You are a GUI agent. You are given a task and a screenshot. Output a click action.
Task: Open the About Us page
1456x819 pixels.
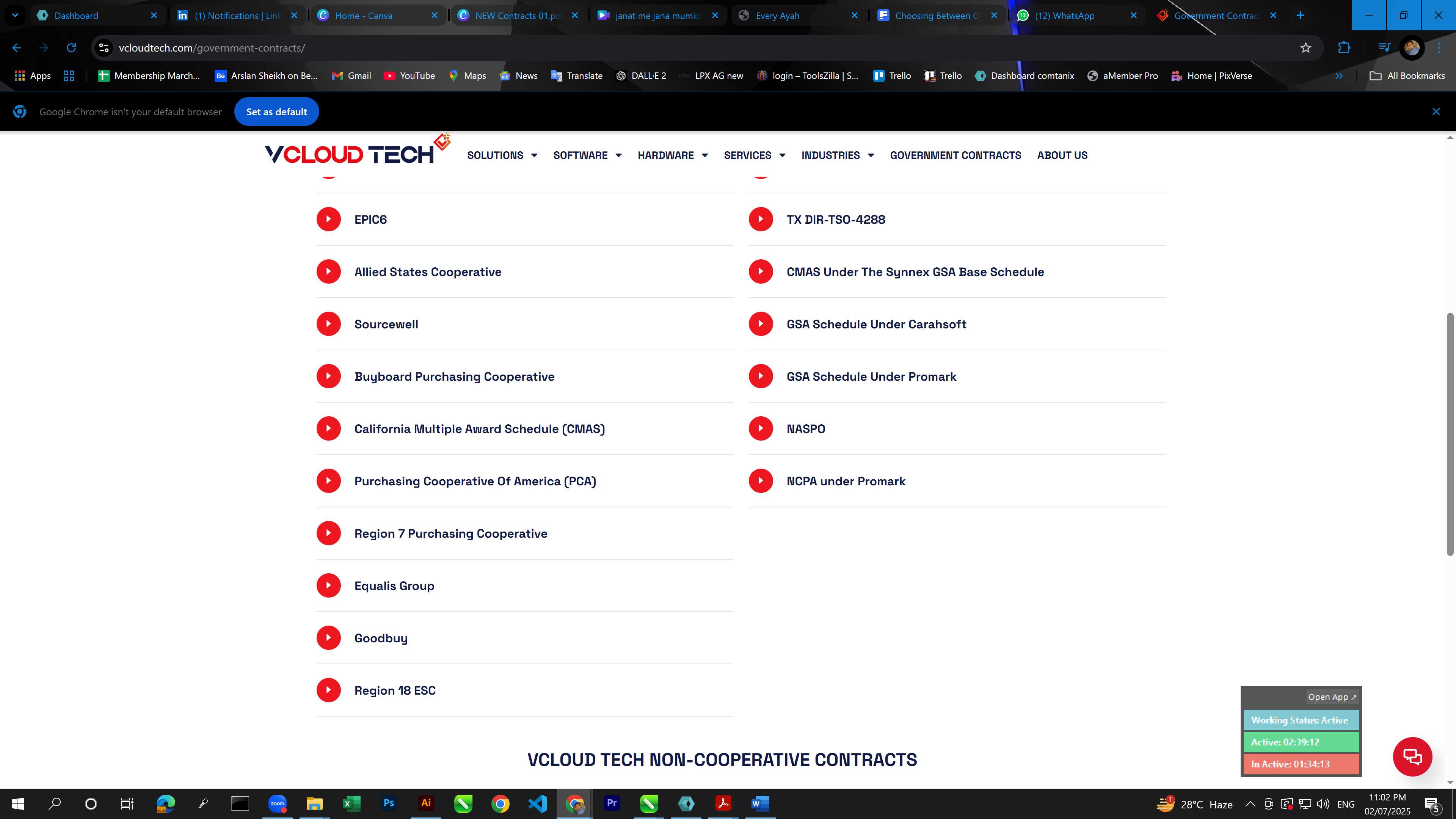[x=1062, y=155]
